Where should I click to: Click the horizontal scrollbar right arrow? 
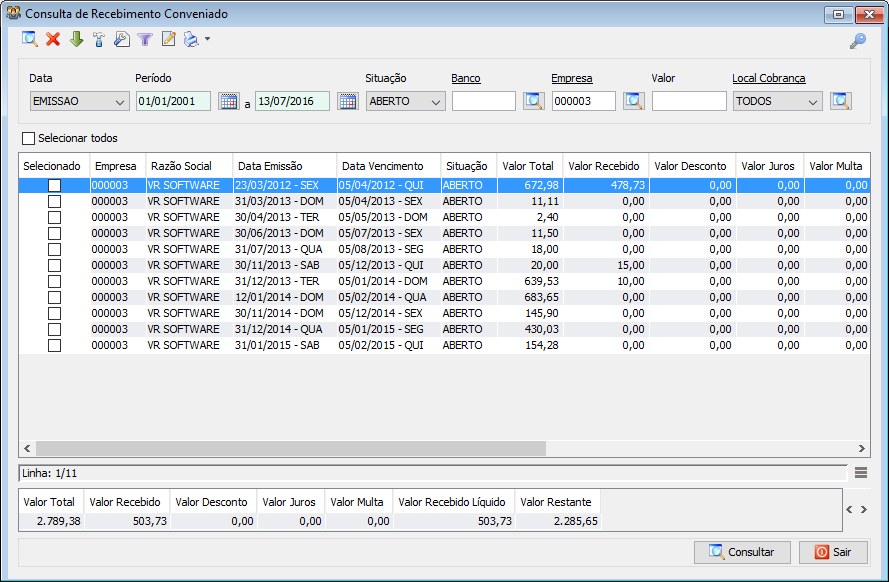[861, 449]
